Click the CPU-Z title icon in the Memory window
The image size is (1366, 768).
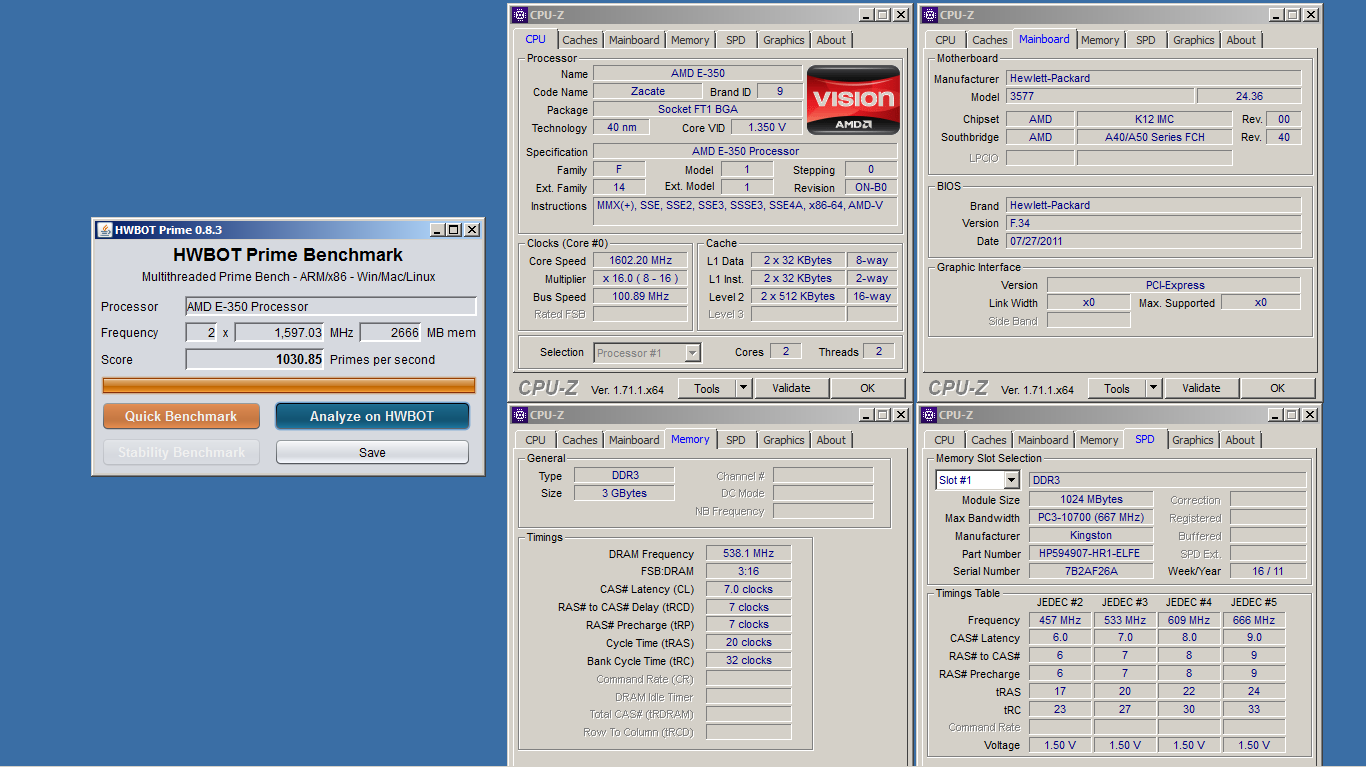[520, 415]
